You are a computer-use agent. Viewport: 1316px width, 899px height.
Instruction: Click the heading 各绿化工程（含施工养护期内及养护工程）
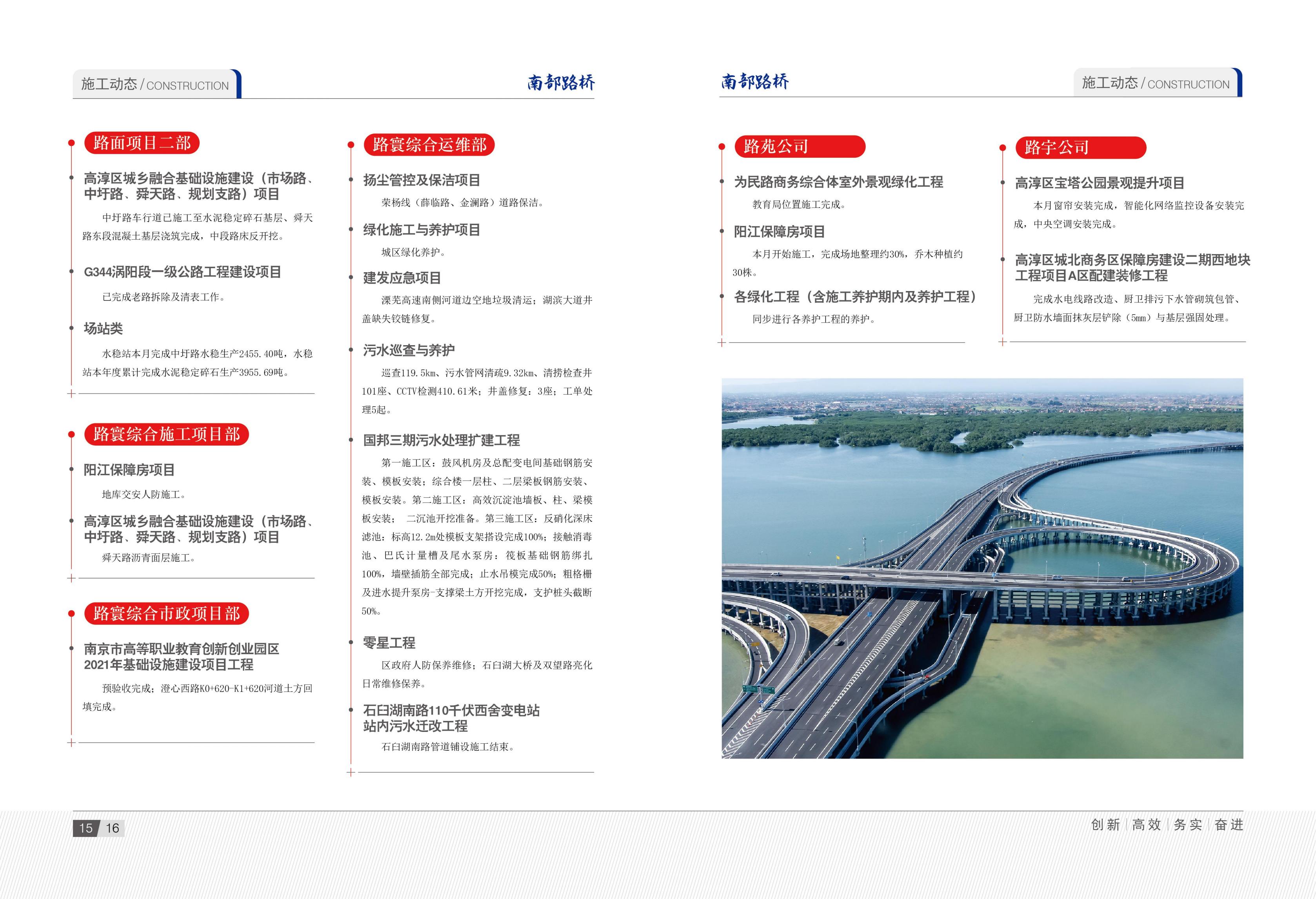855,296
